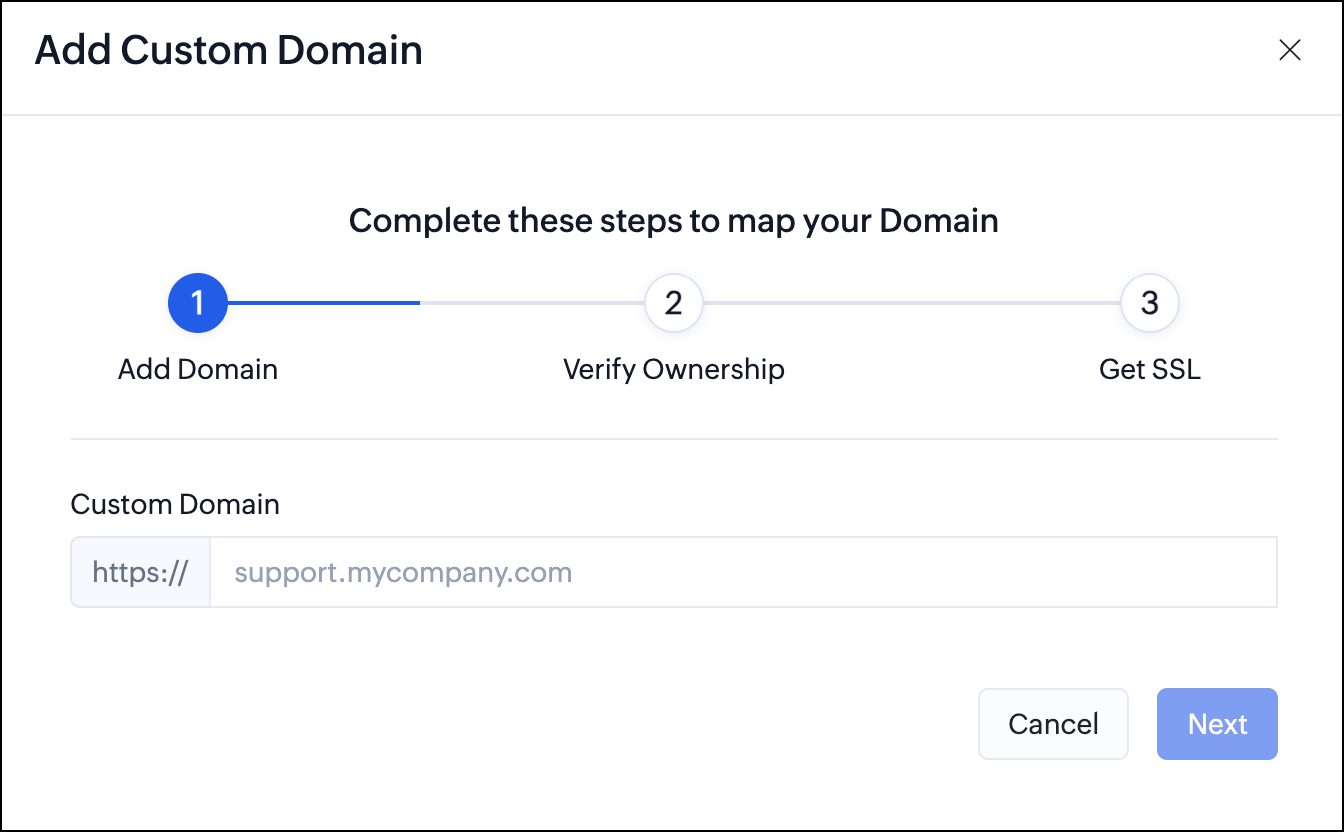
Task: Click the 'Complete these steps' heading
Action: 674,220
